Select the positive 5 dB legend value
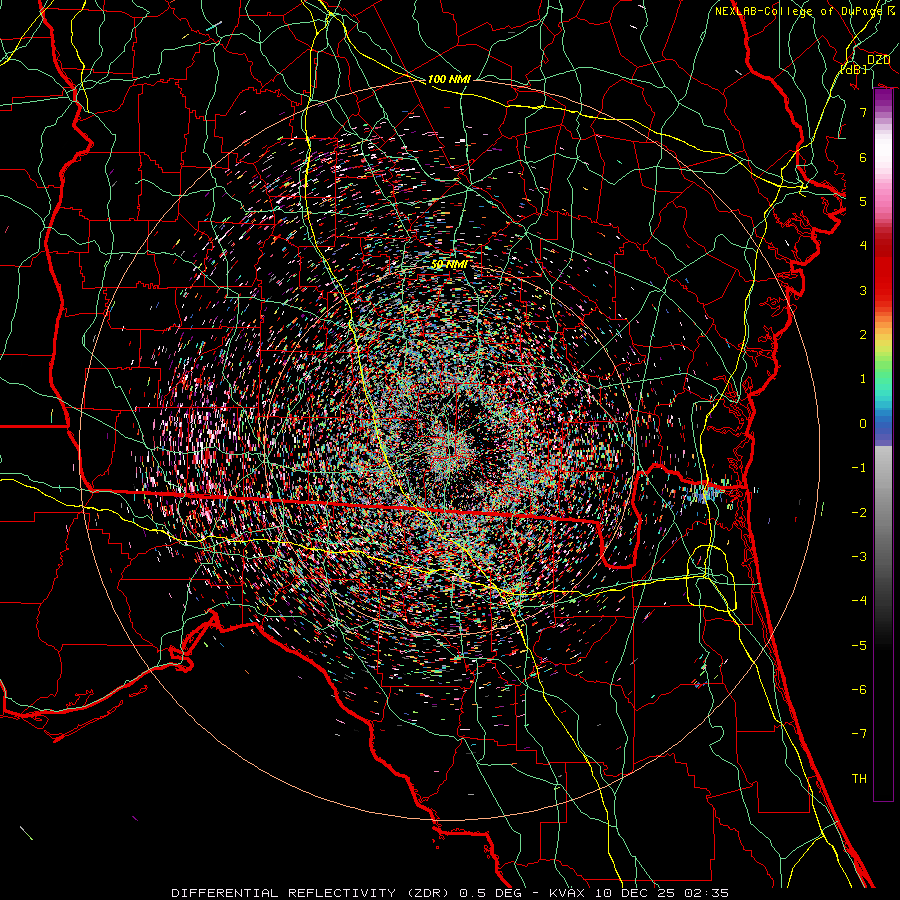Image resolution: width=900 pixels, height=900 pixels. coord(863,201)
